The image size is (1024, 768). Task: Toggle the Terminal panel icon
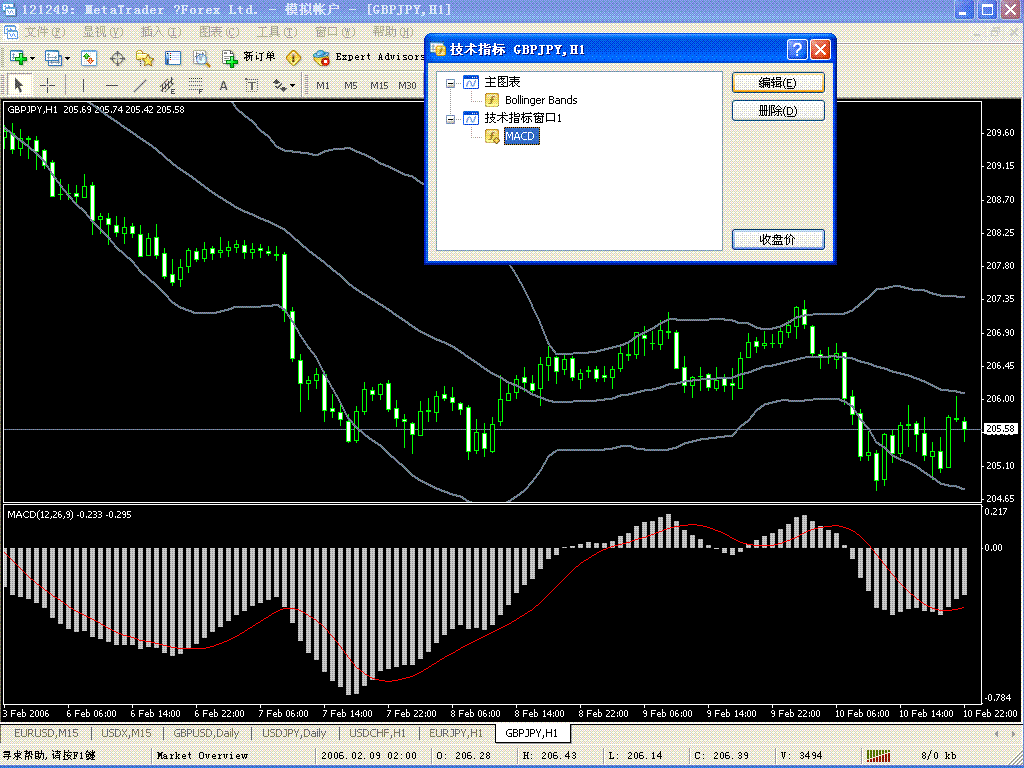click(172, 58)
